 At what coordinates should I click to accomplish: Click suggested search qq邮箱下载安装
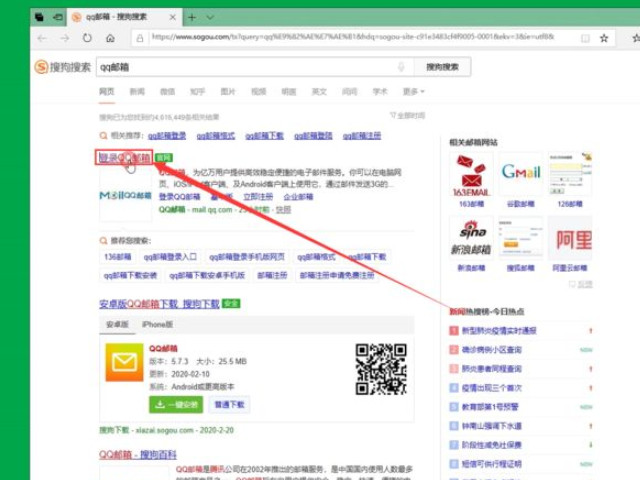pyautogui.click(x=130, y=276)
